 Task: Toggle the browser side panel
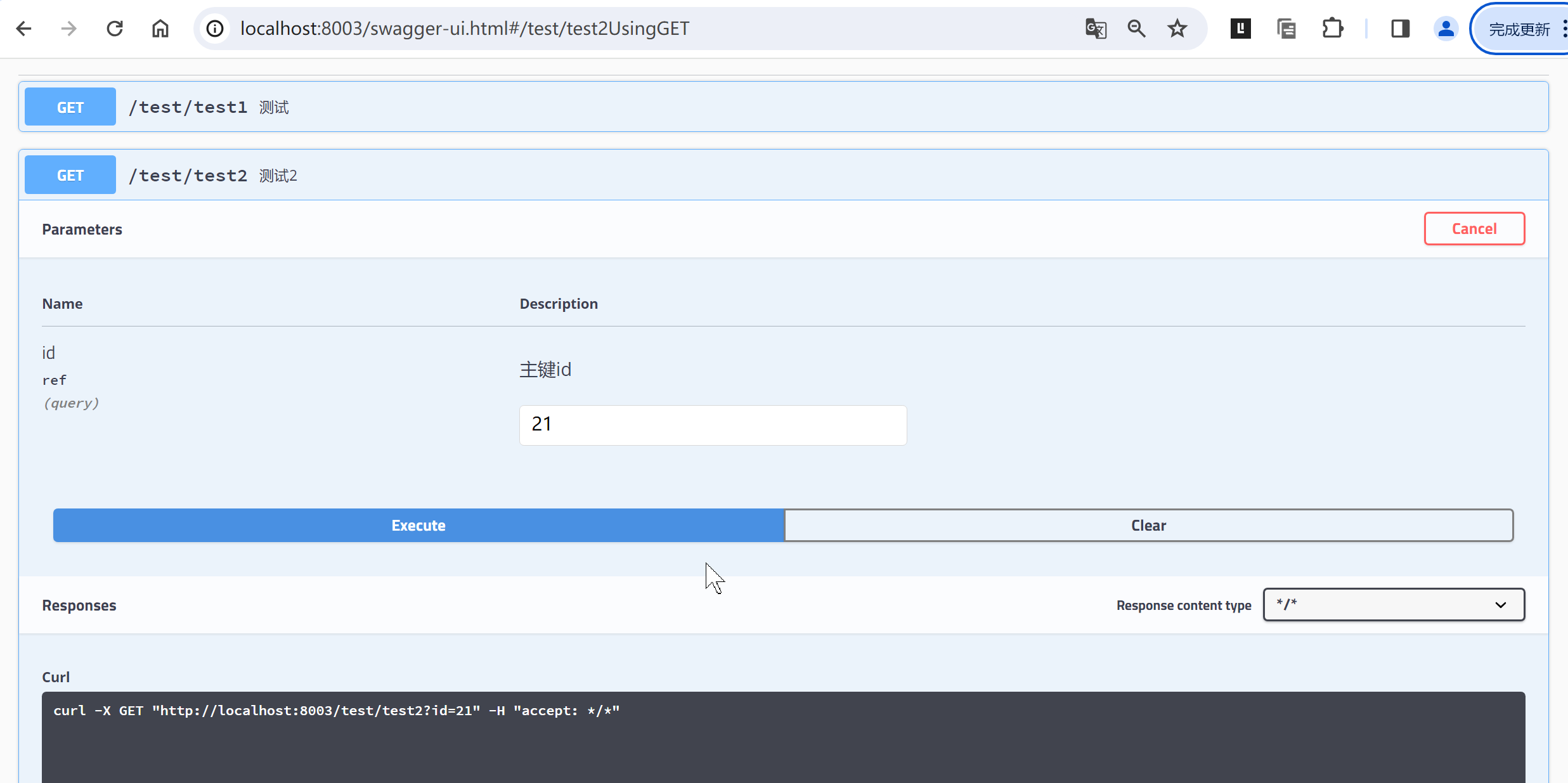1400,29
